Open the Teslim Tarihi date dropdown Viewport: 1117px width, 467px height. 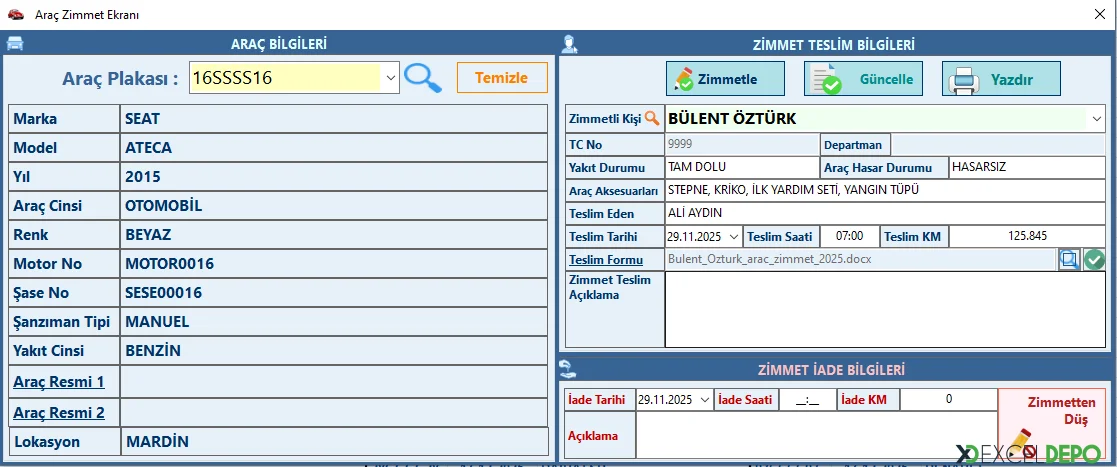(734, 236)
